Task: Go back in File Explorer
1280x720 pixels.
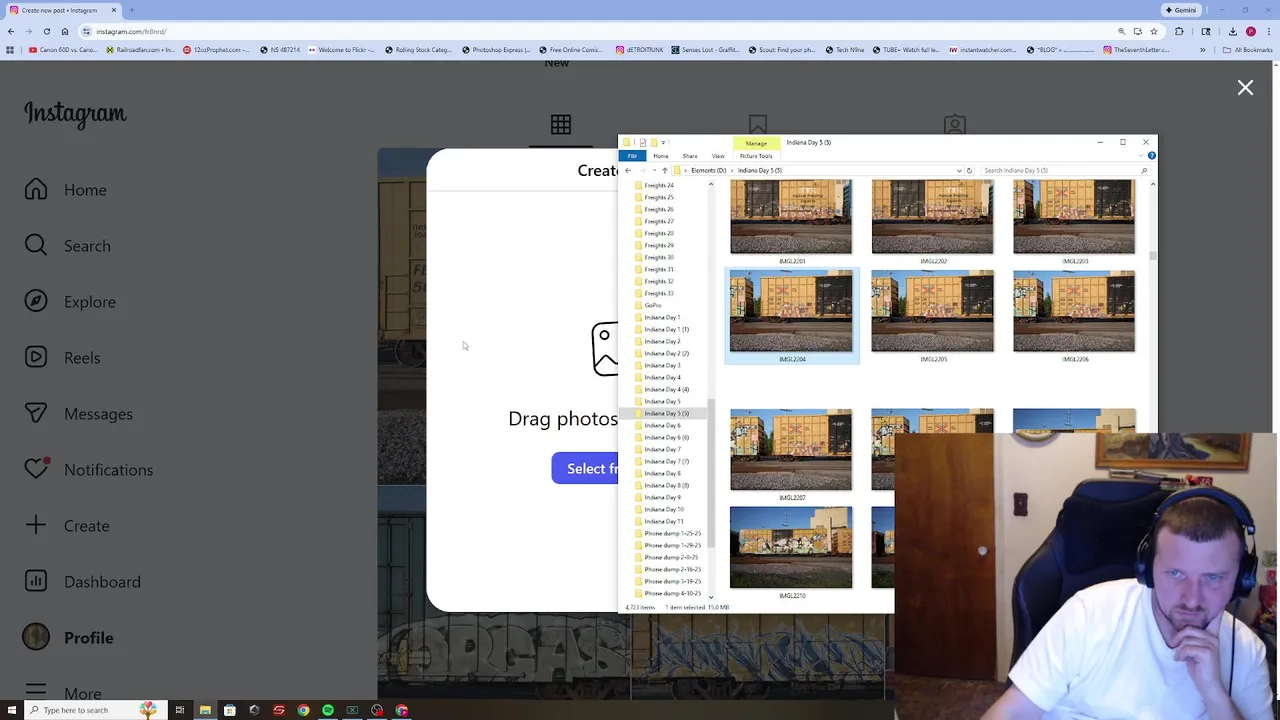Action: pos(628,171)
